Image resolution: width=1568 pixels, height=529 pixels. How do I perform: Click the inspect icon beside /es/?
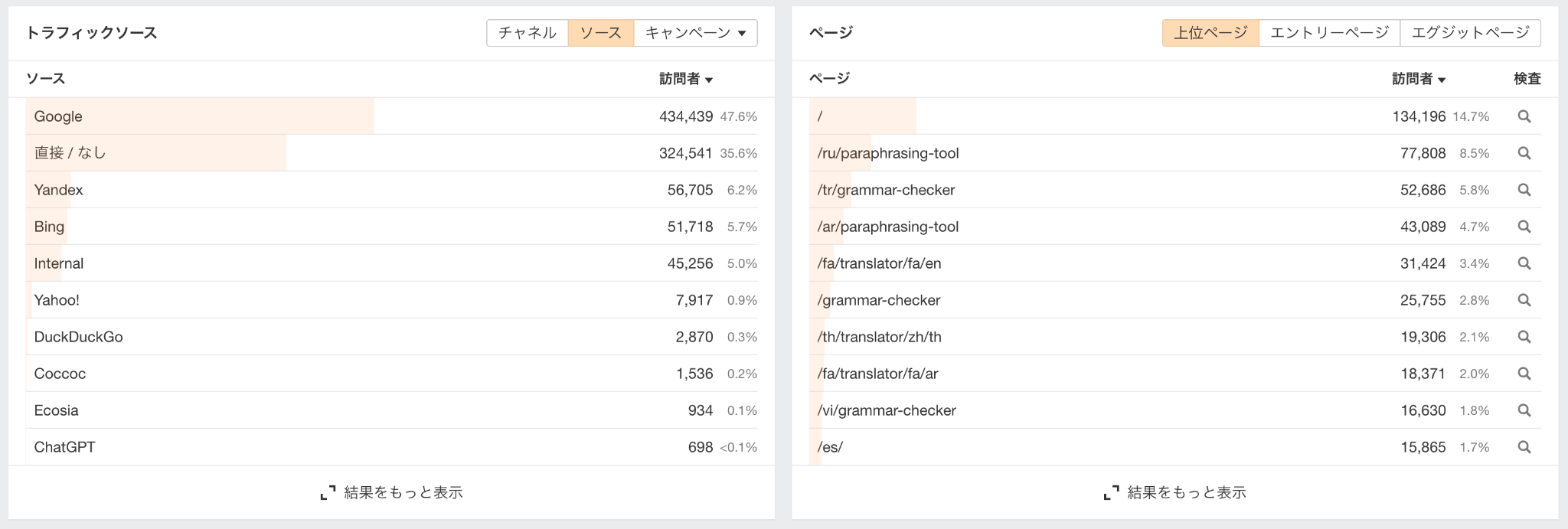[1524, 447]
